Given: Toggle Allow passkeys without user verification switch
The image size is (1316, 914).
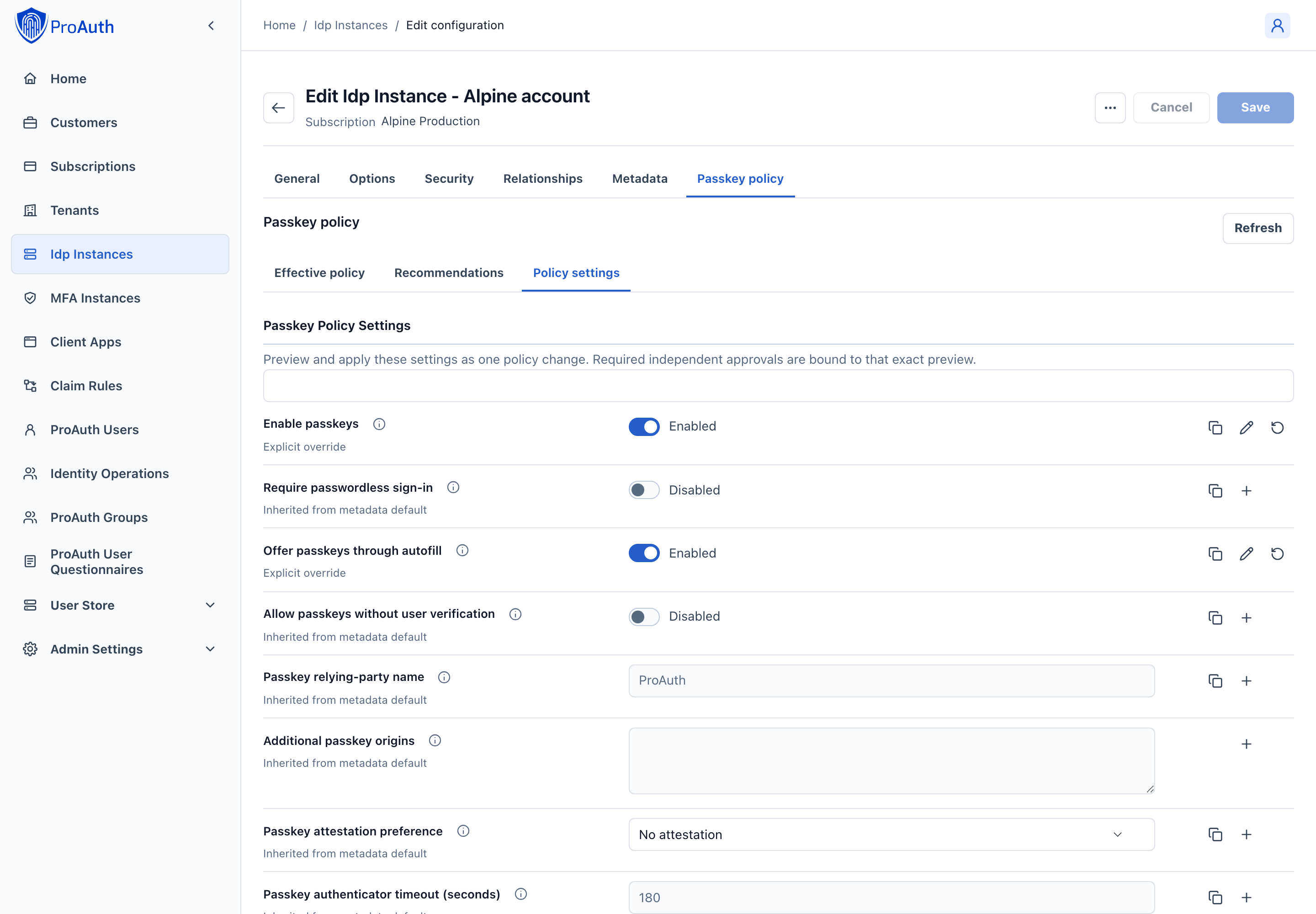Looking at the screenshot, I should (644, 617).
